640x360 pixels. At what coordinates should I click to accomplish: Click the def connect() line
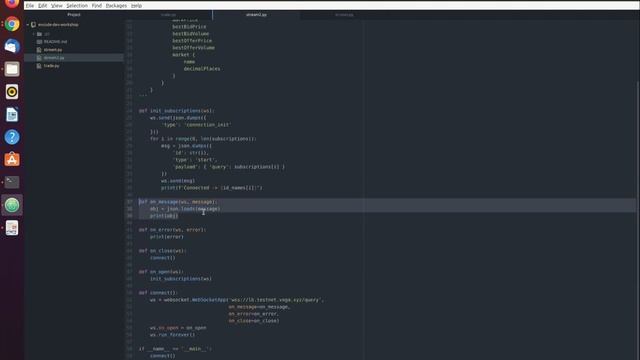point(158,293)
